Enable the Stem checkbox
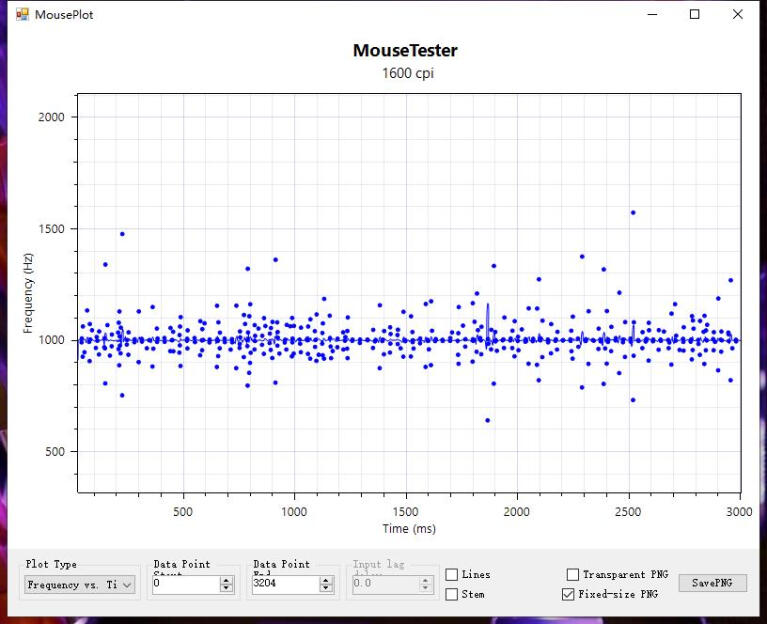The image size is (767, 624). pyautogui.click(x=452, y=594)
